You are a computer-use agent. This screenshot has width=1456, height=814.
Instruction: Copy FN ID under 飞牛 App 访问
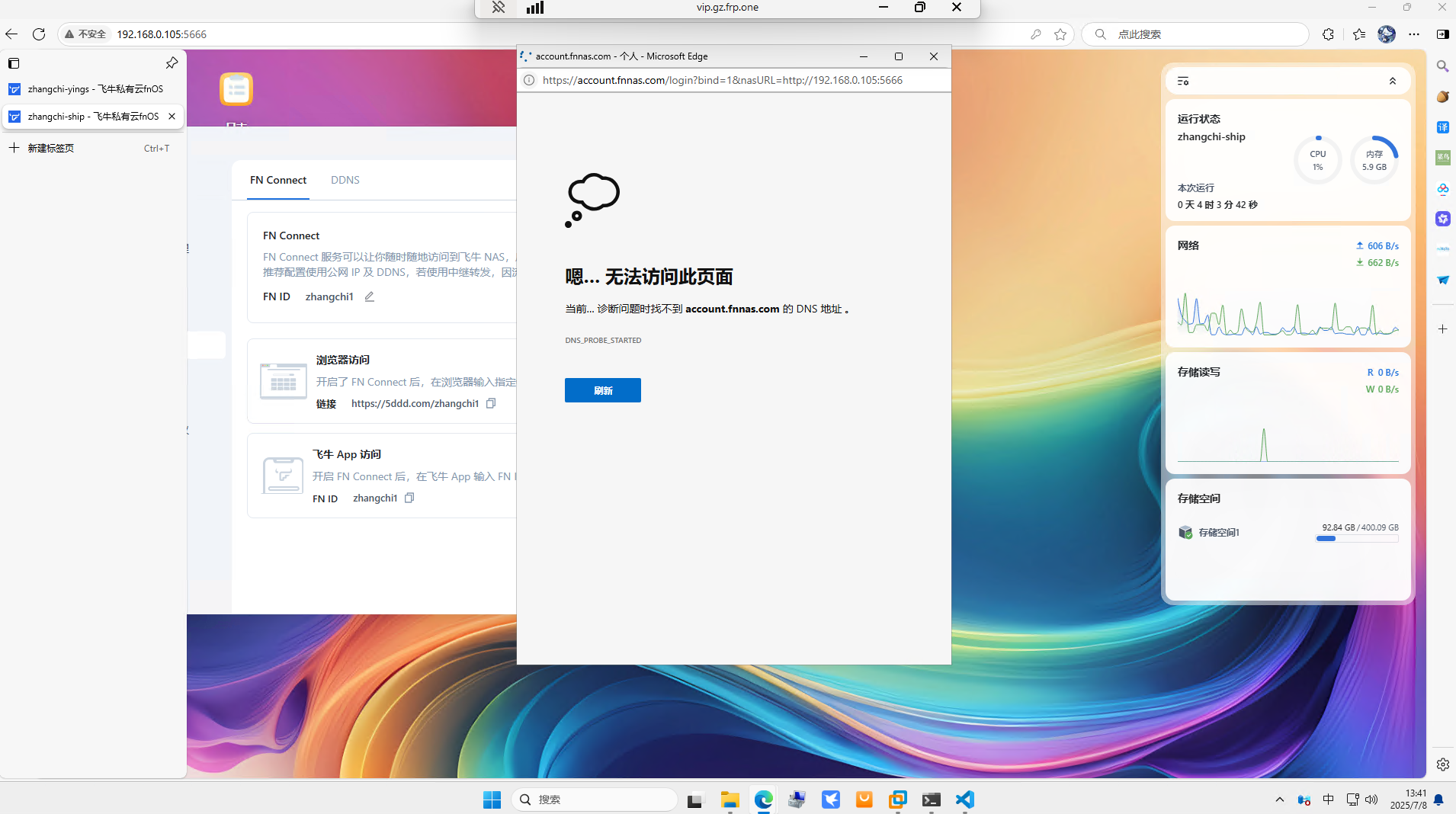pos(409,498)
